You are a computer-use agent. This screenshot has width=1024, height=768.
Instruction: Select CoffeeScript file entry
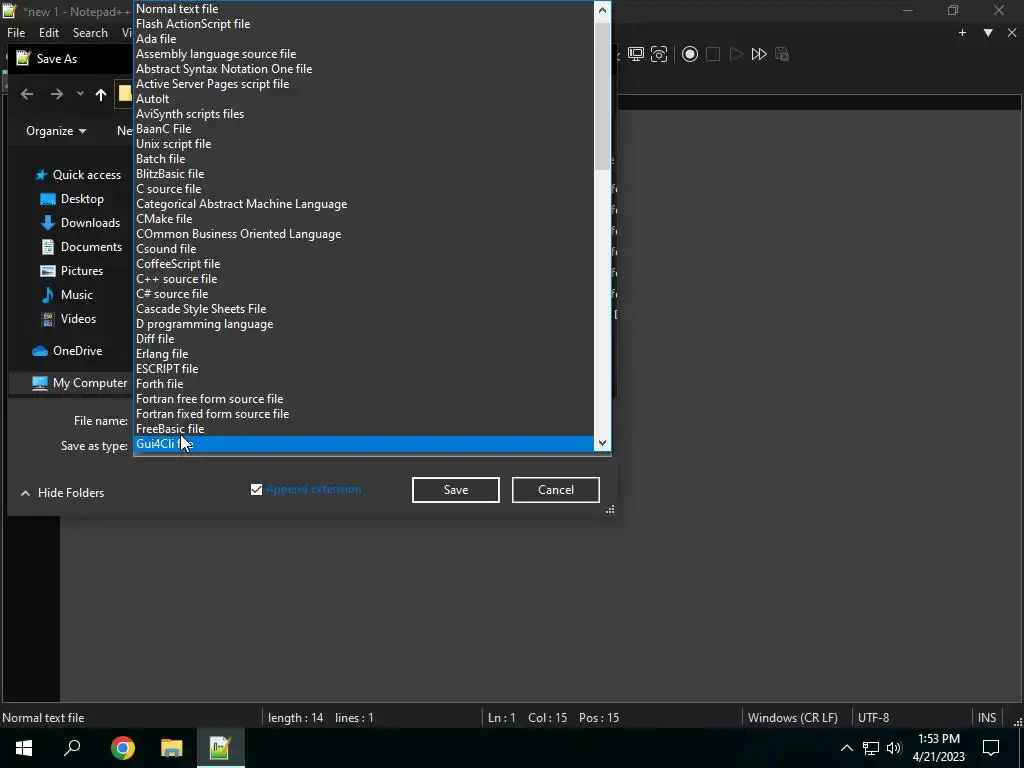tap(364, 264)
